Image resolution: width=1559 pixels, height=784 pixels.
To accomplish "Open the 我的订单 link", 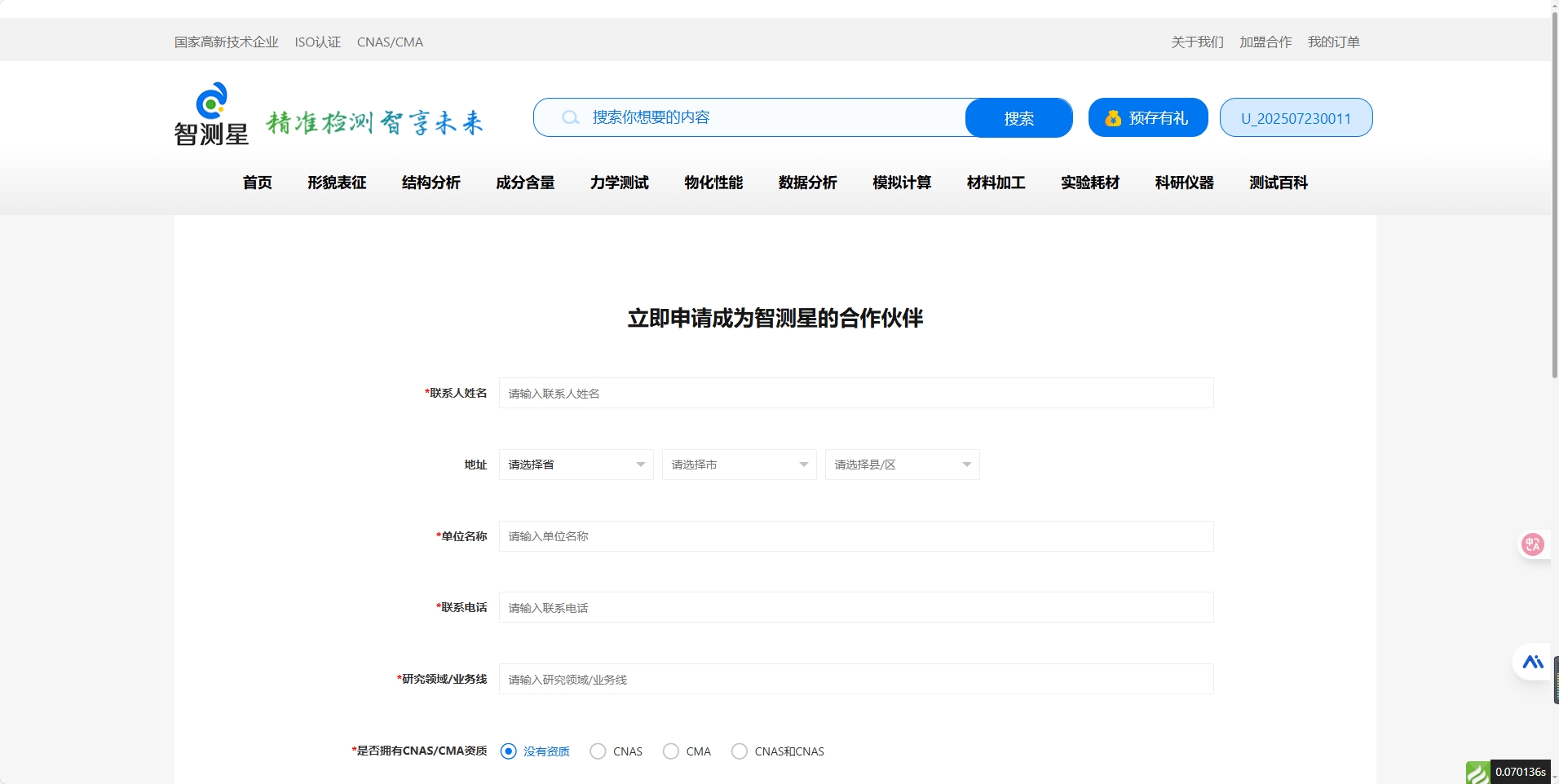I will (x=1333, y=42).
